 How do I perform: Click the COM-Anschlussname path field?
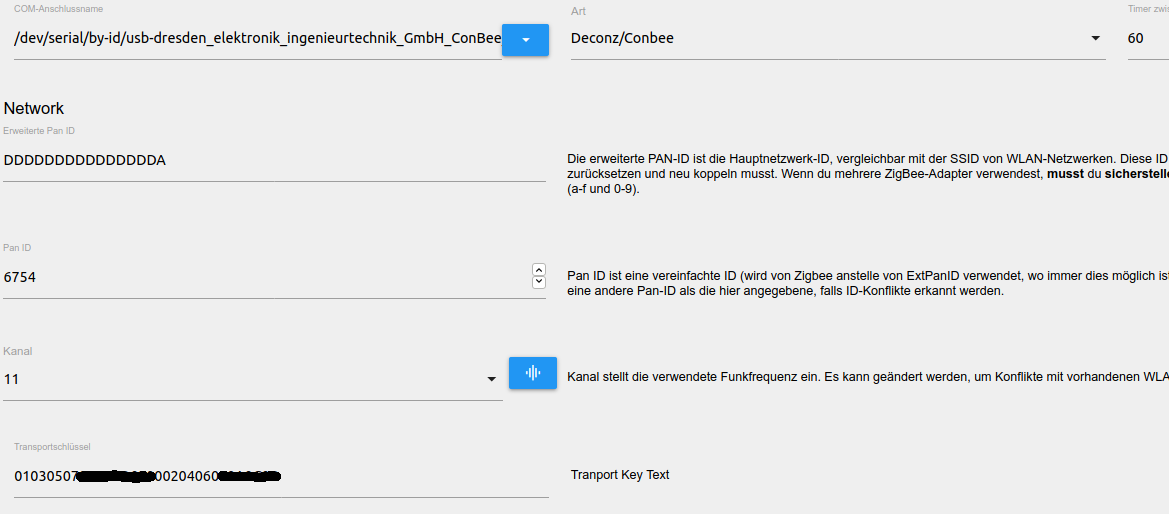click(x=256, y=39)
